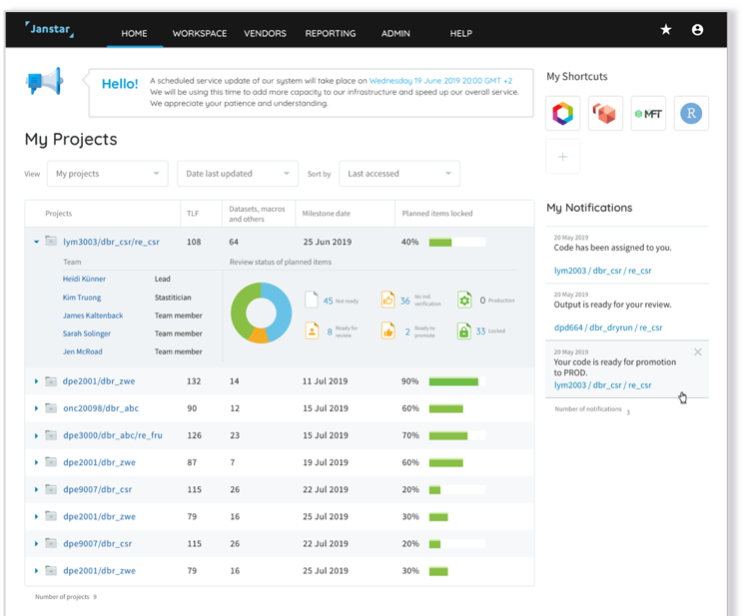Add a new shortcut with plus tile
Viewport: 745px width, 616px height.
coord(563,156)
